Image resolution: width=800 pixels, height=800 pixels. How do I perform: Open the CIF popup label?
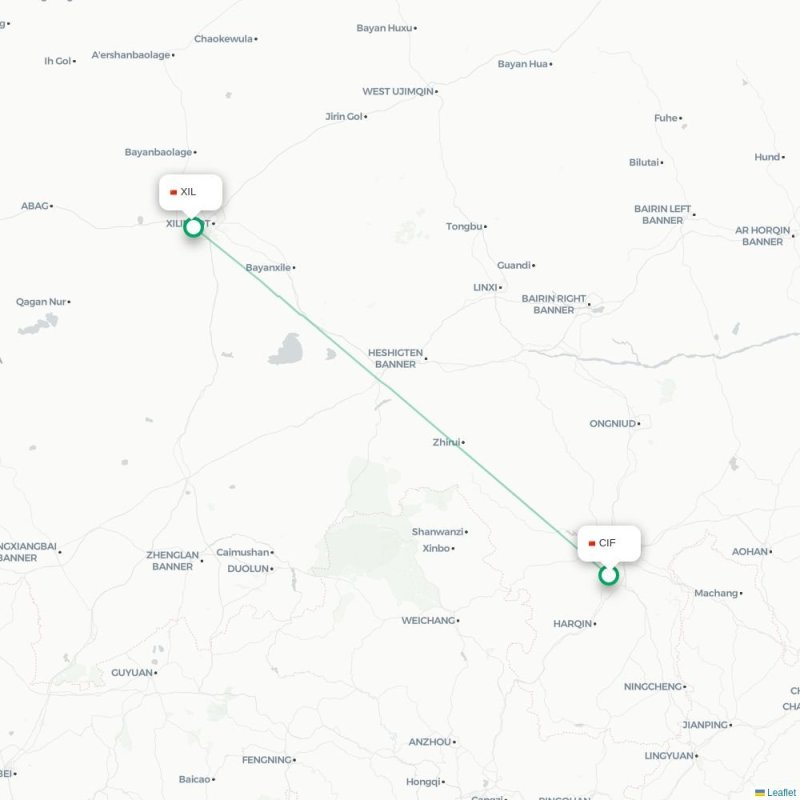[x=609, y=543]
